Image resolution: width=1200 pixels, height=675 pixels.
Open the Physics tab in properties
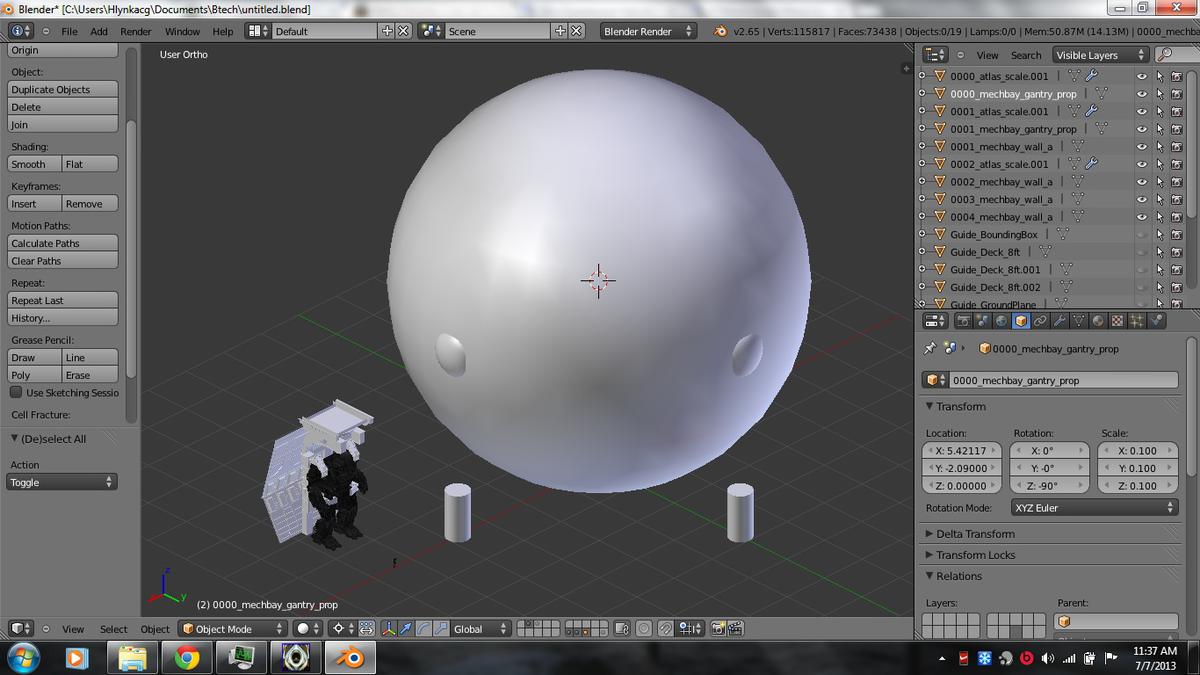point(1155,321)
